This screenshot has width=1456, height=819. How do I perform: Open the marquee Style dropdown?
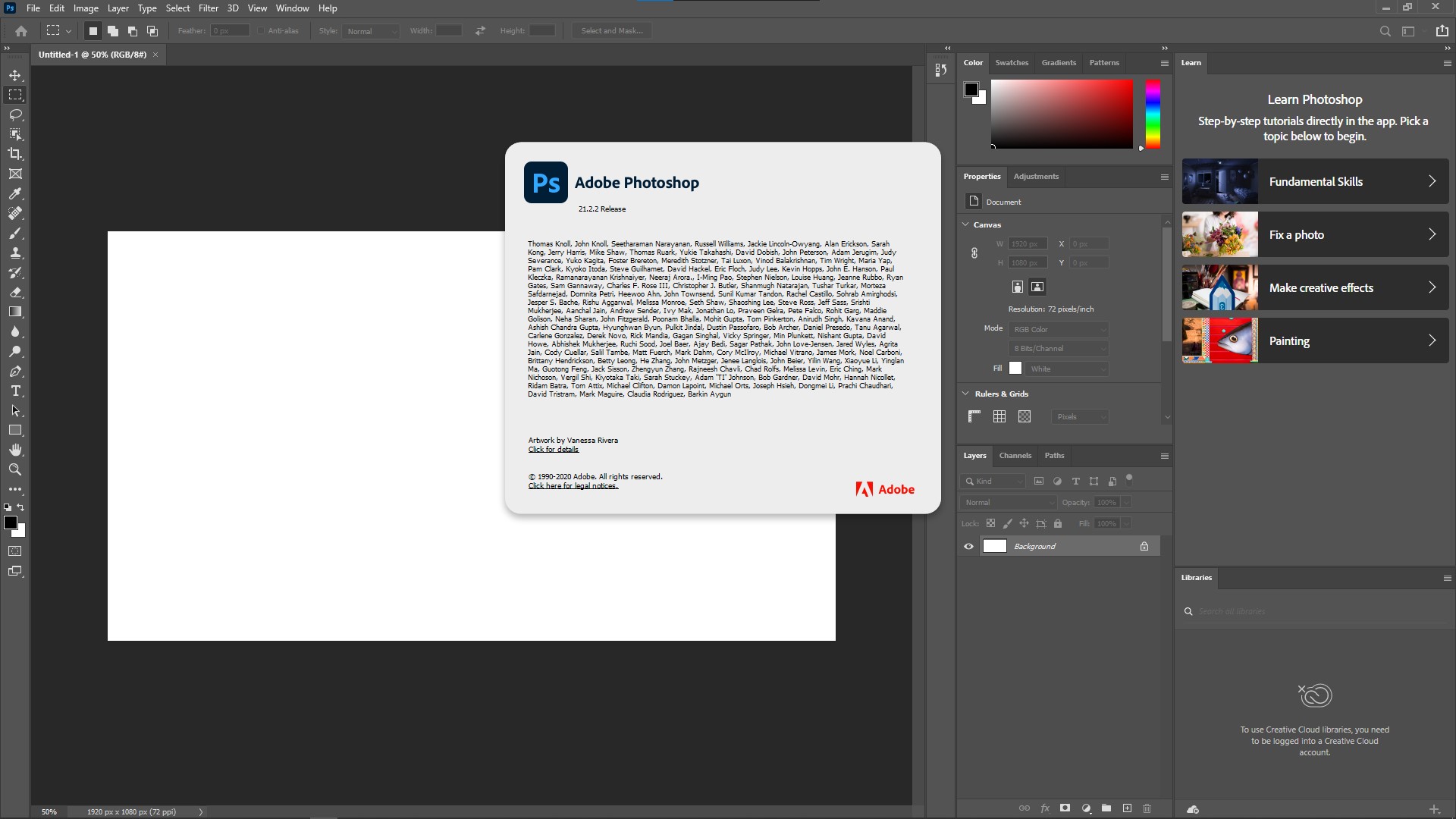click(x=371, y=31)
